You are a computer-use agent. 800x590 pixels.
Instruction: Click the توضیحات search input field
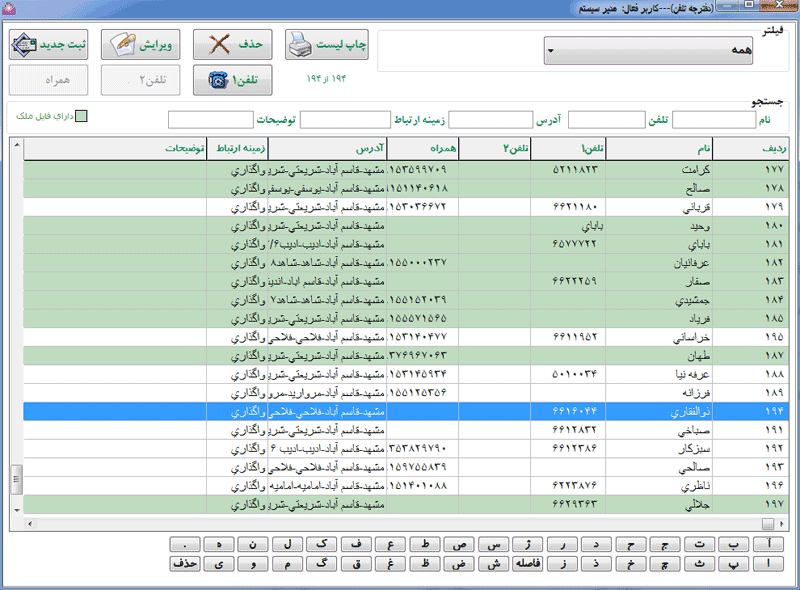(x=211, y=120)
